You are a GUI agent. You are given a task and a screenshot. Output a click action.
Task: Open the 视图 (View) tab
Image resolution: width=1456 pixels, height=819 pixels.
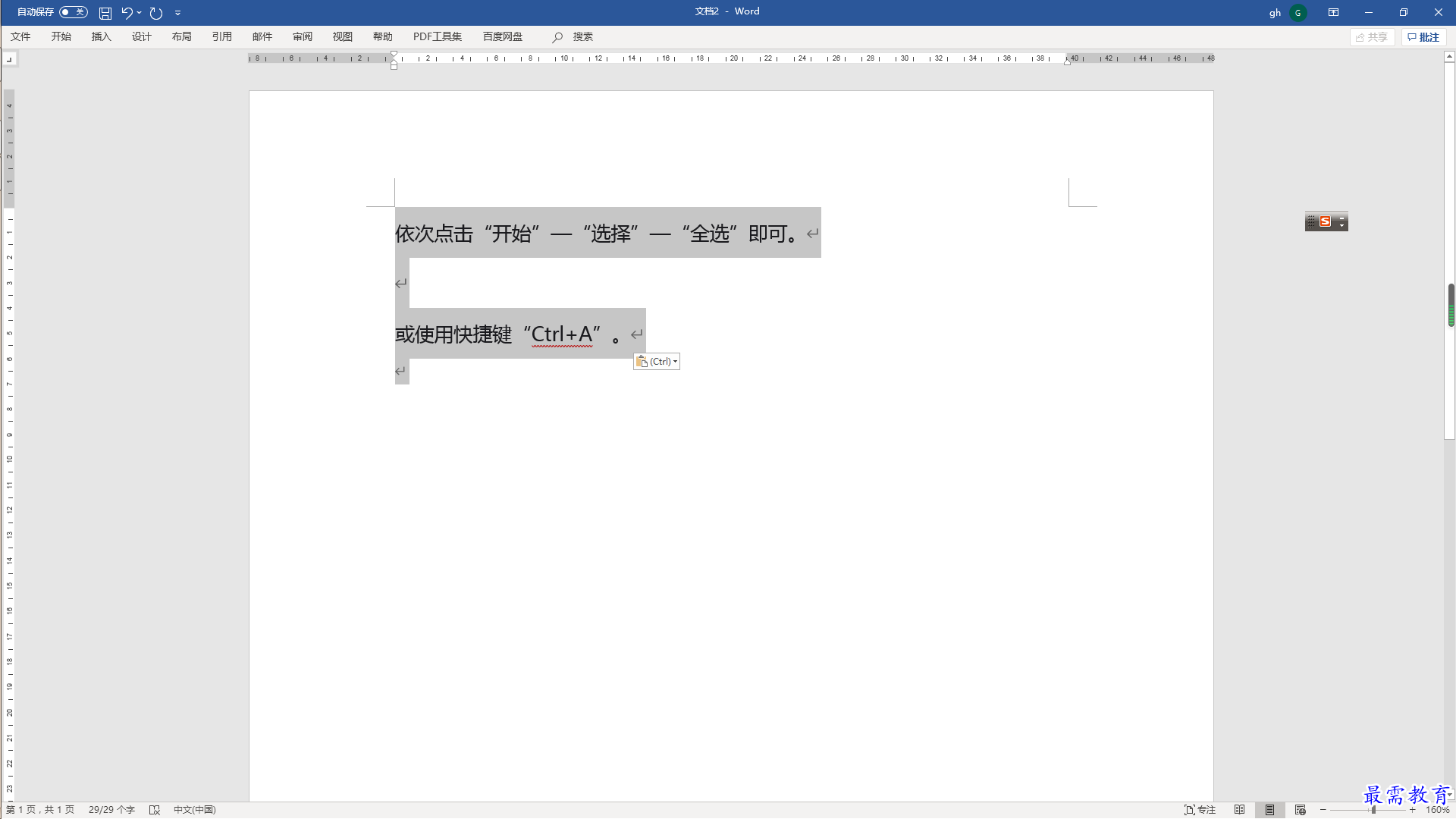pos(342,36)
